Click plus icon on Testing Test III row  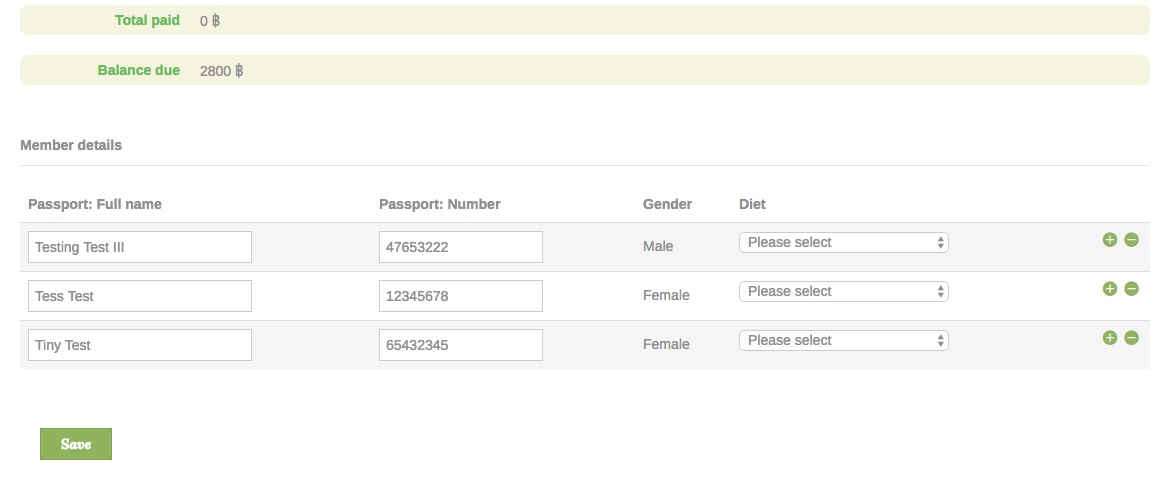[1109, 240]
